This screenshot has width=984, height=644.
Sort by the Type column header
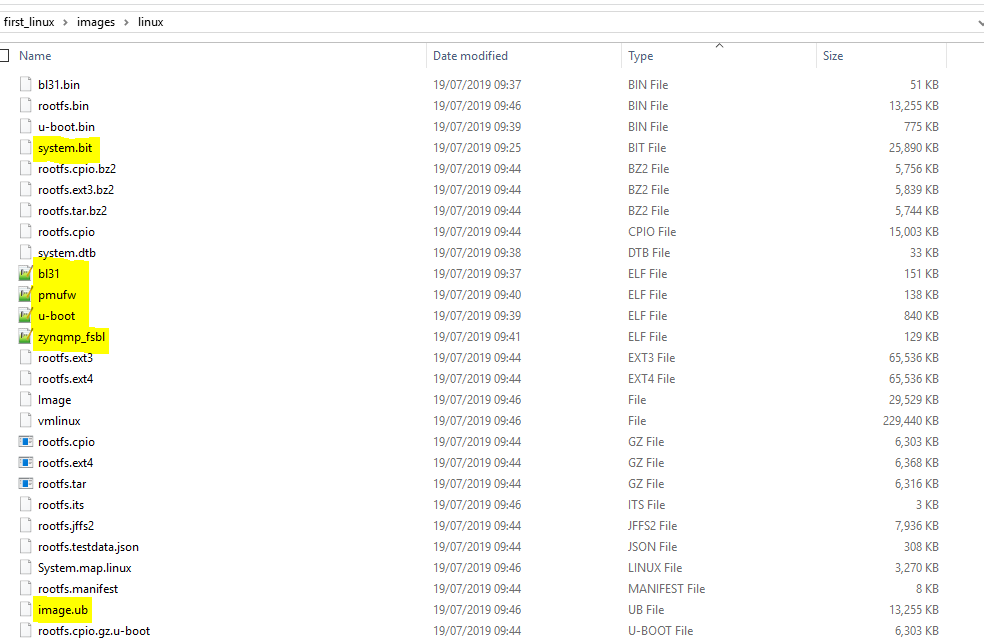point(641,56)
